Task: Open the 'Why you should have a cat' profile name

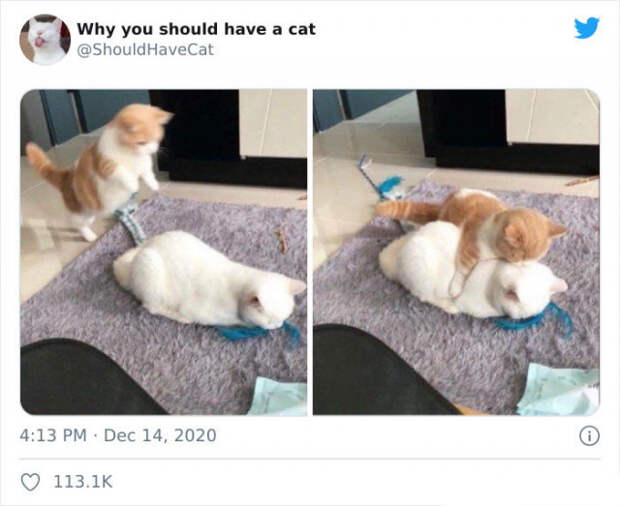Action: click(196, 29)
